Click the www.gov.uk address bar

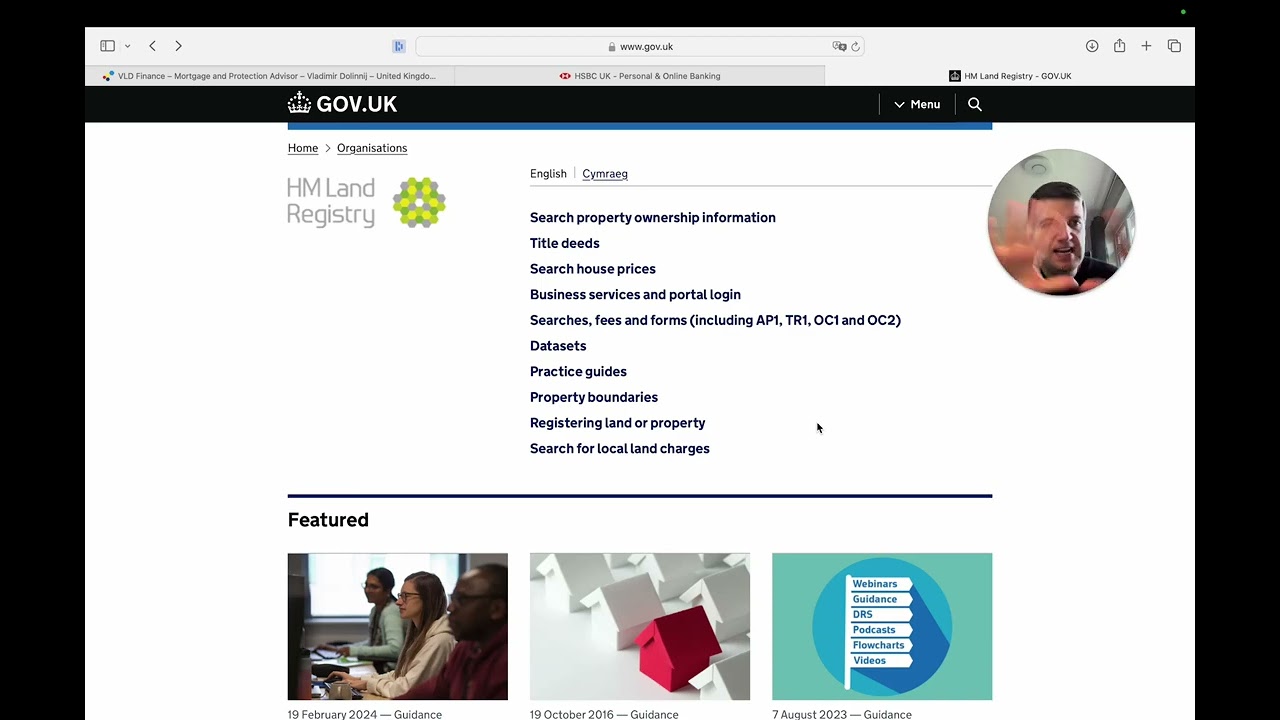[640, 46]
